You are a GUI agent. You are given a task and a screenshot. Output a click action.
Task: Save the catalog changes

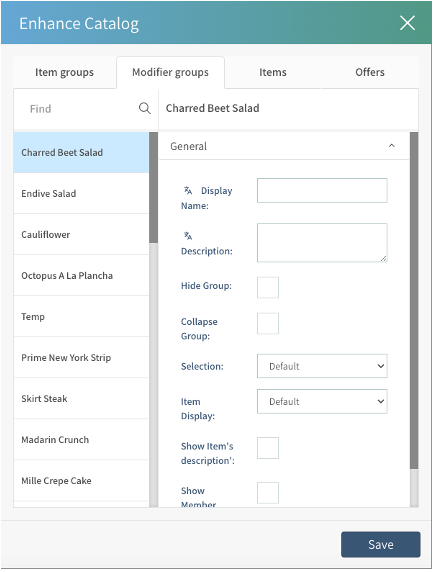pyautogui.click(x=380, y=544)
